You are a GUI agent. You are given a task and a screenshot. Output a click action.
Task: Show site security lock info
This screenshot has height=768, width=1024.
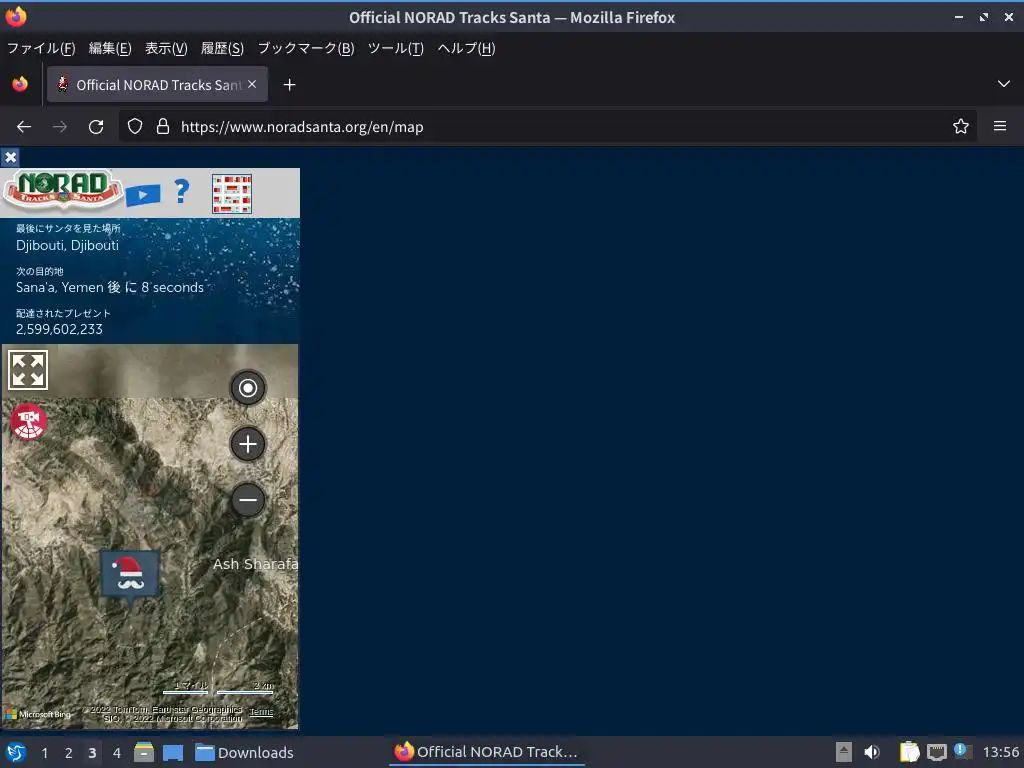pyautogui.click(x=163, y=127)
